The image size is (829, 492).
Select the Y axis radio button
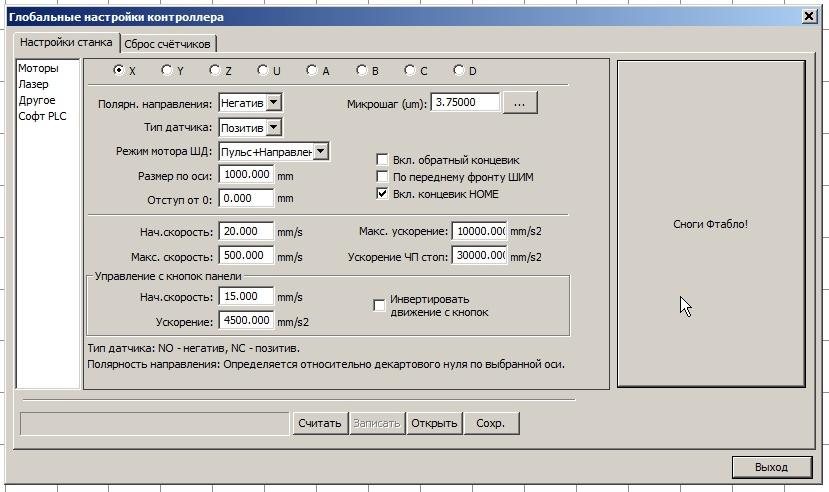point(168,71)
